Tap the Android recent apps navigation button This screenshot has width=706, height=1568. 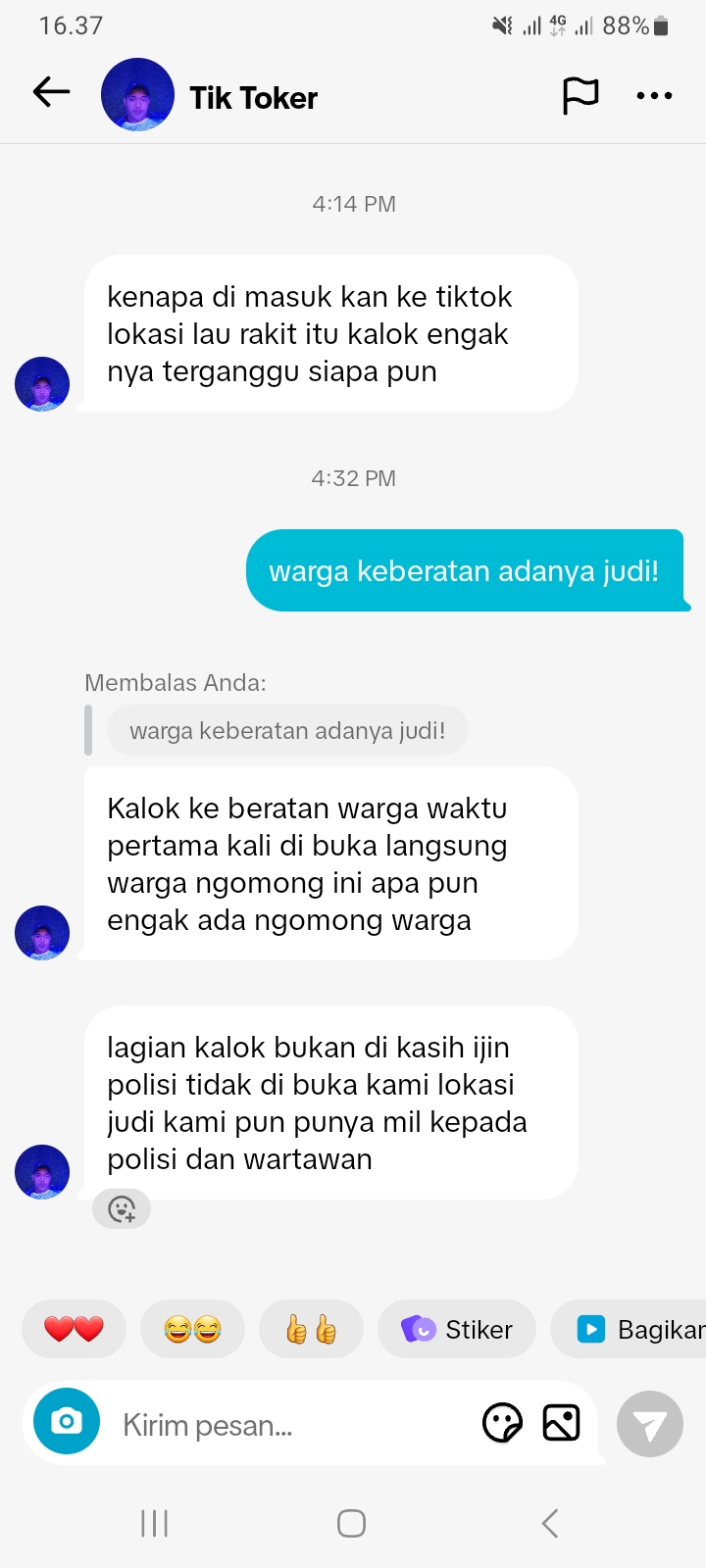[155, 1523]
